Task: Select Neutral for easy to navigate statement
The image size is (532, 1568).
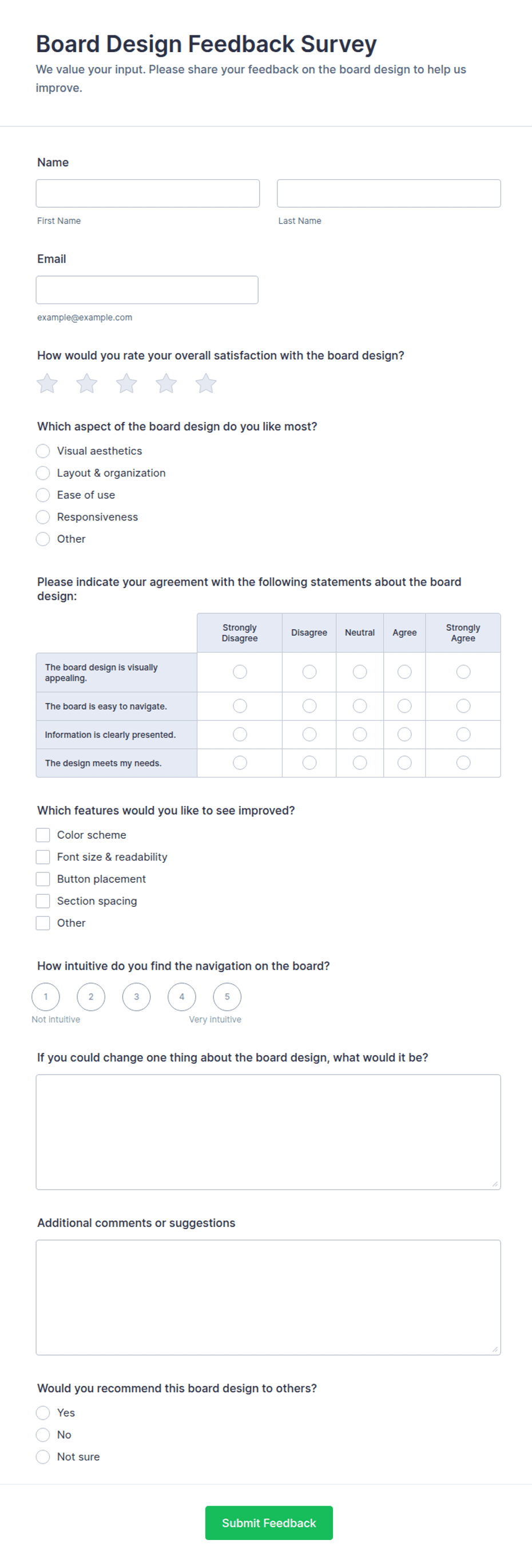Action: tap(360, 706)
